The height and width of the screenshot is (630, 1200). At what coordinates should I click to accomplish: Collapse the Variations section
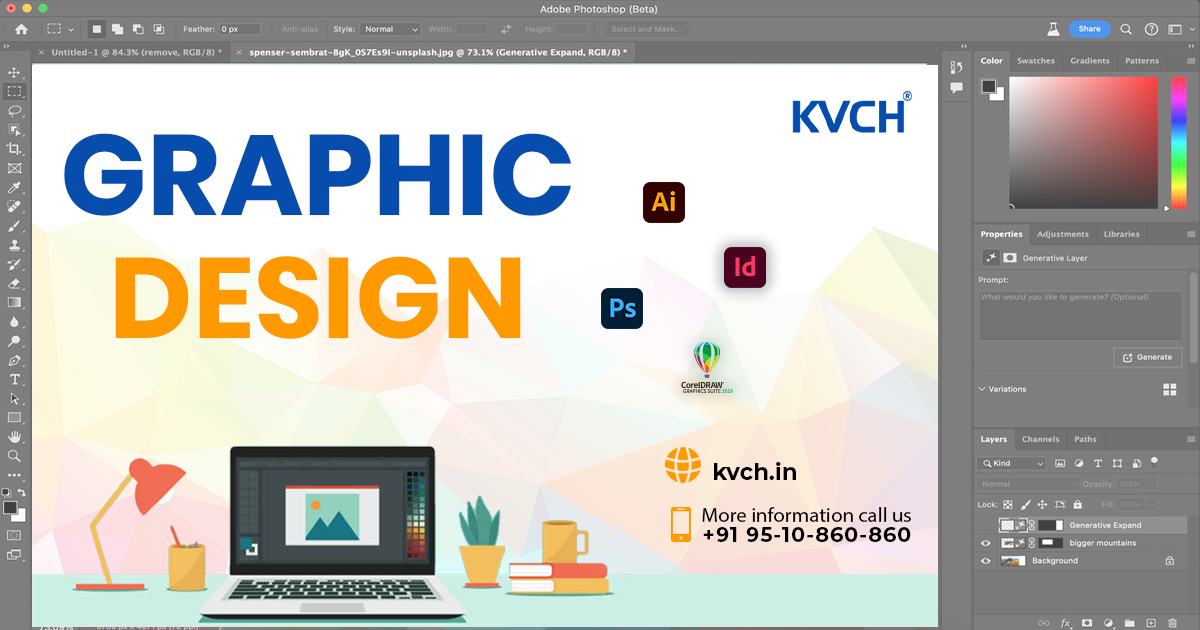click(x=982, y=389)
